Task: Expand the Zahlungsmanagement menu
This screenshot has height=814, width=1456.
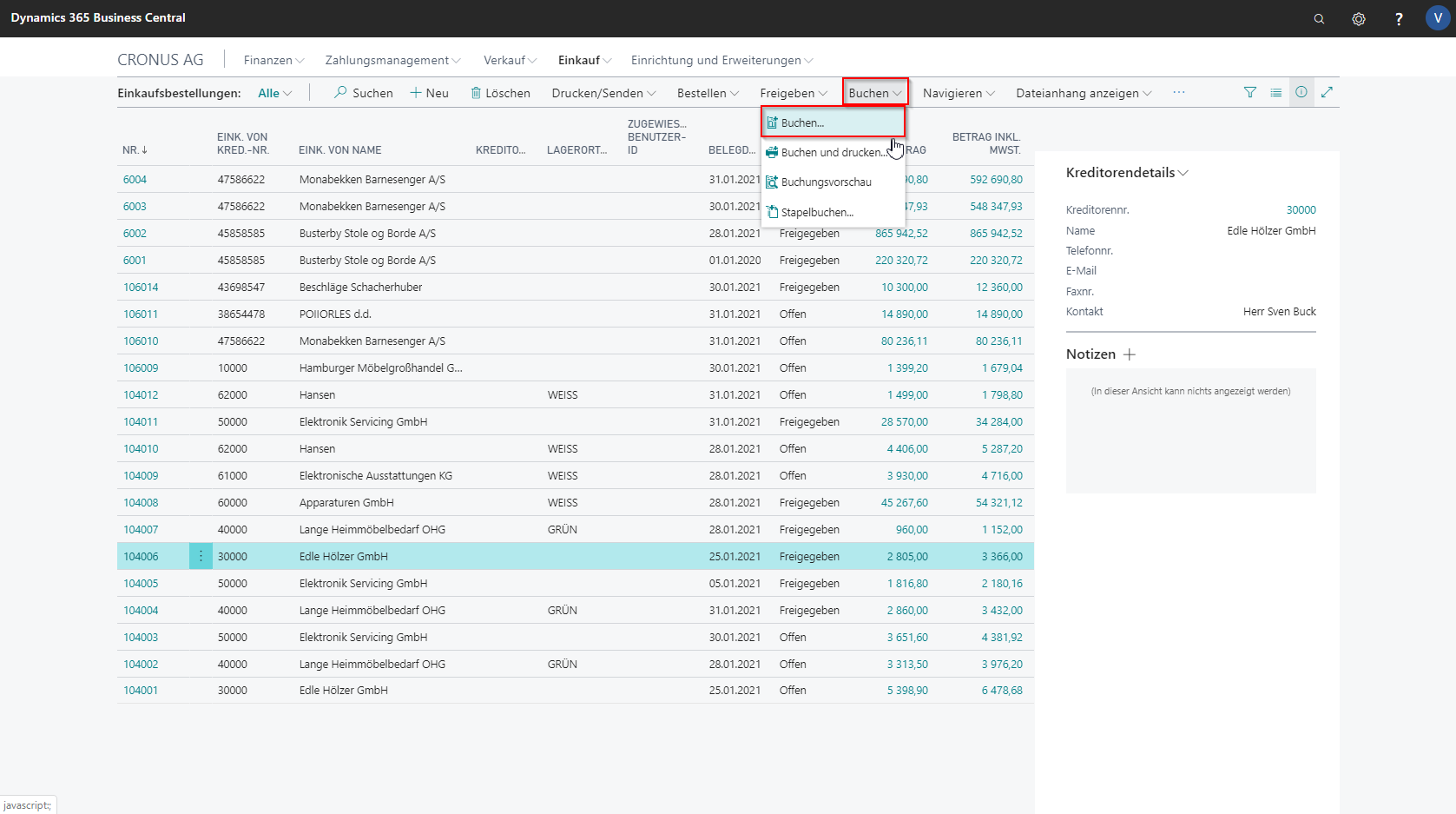Action: (392, 60)
